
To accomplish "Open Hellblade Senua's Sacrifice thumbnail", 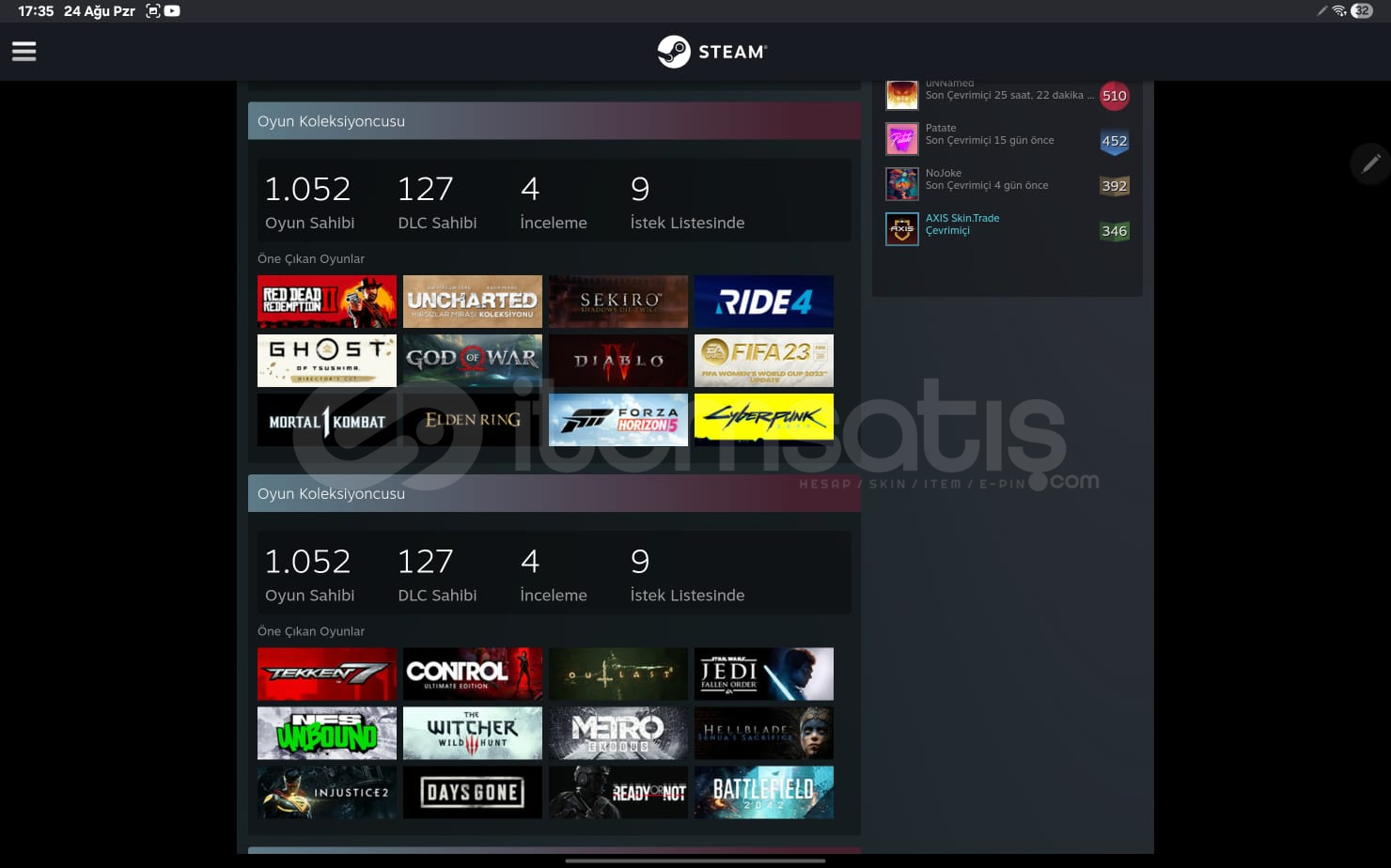I will (x=764, y=733).
